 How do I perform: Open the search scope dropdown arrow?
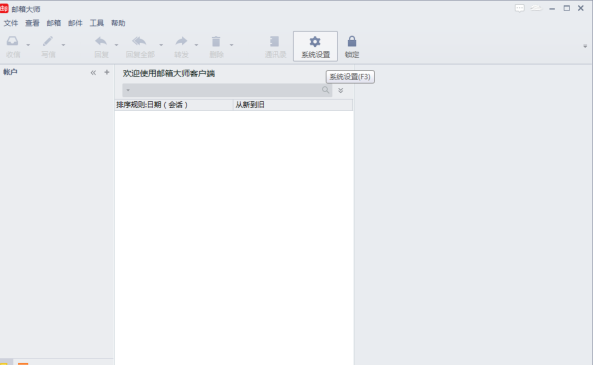[x=128, y=90]
